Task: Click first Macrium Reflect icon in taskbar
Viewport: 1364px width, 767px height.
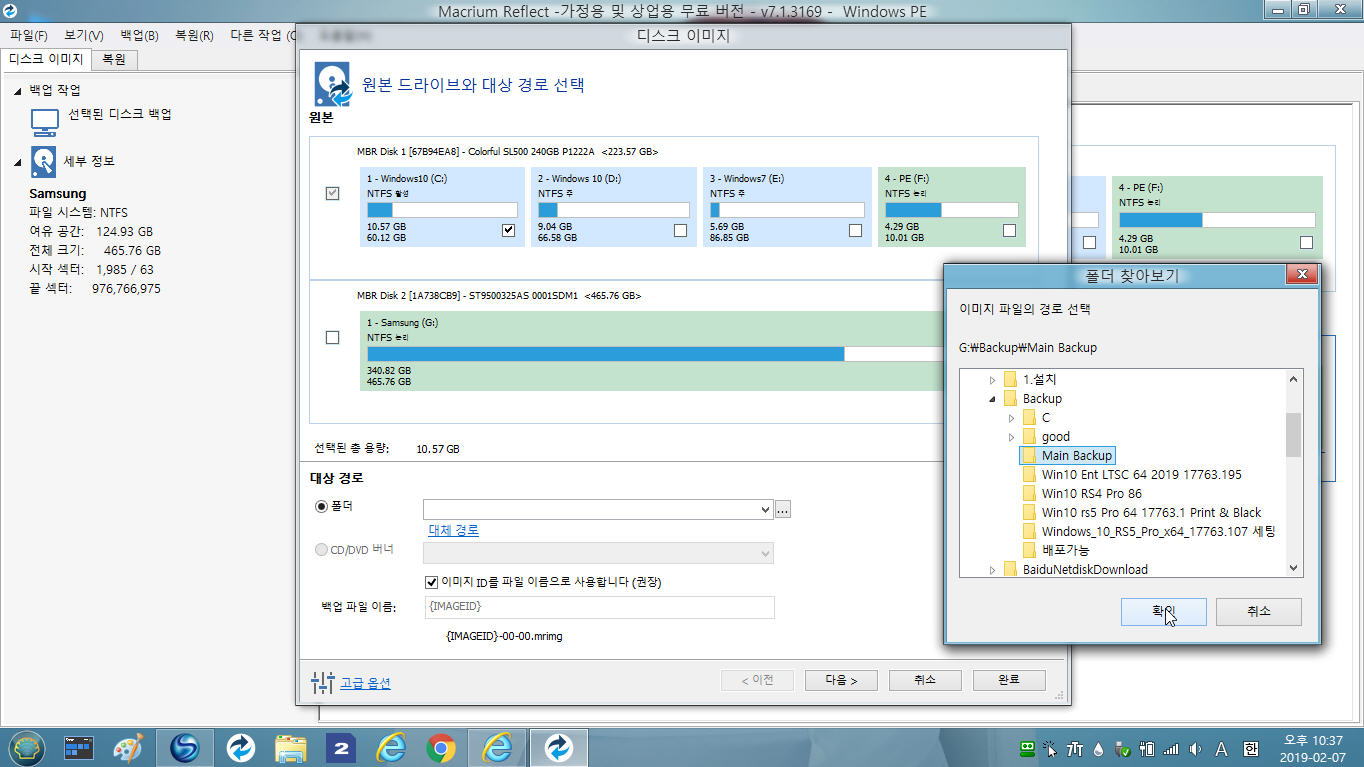Action: [x=240, y=747]
